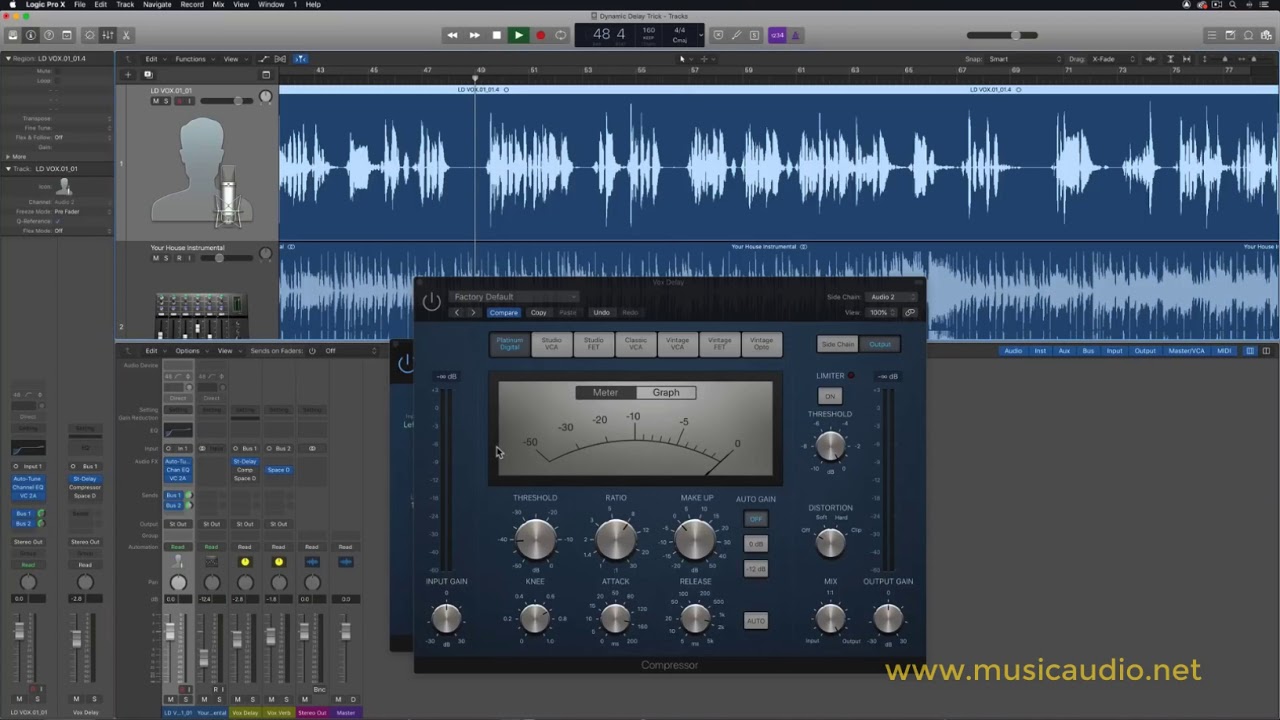
Task: Mute the Your House Instrumental track
Action: click(156, 258)
